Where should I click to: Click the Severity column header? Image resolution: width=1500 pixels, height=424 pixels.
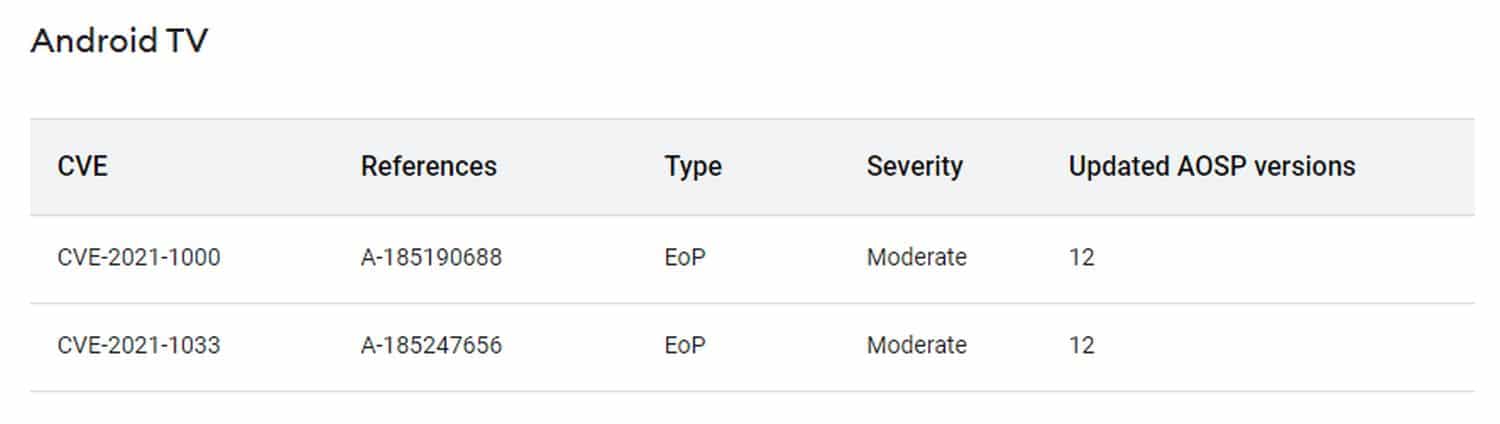pos(914,166)
